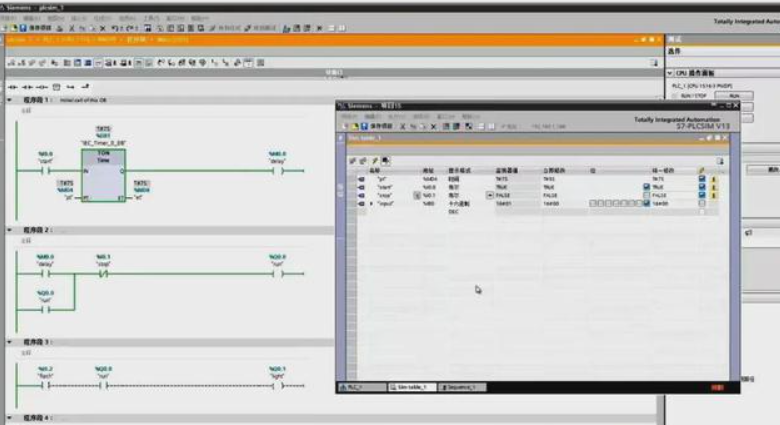Toggle the consistent-modify checkbox in "pt" row
The width and height of the screenshot is (780, 425).
702,179
